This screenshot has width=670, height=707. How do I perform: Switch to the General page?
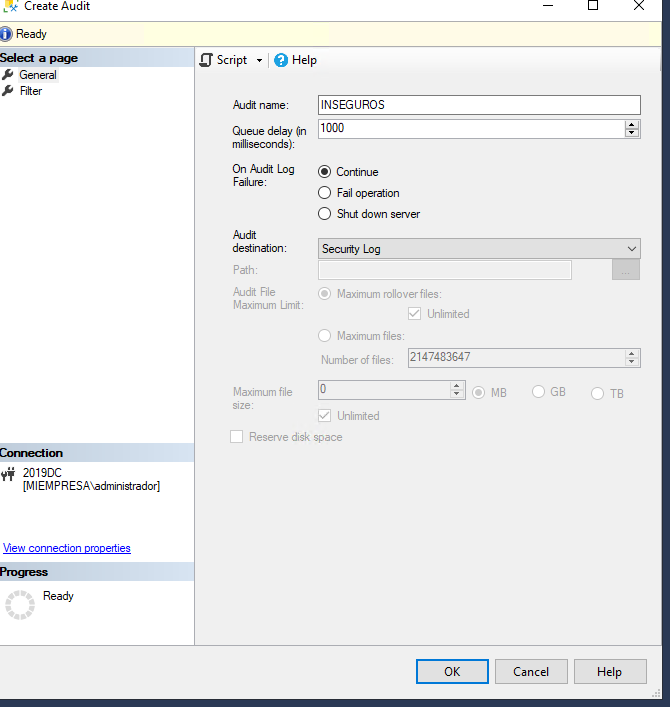tap(38, 75)
